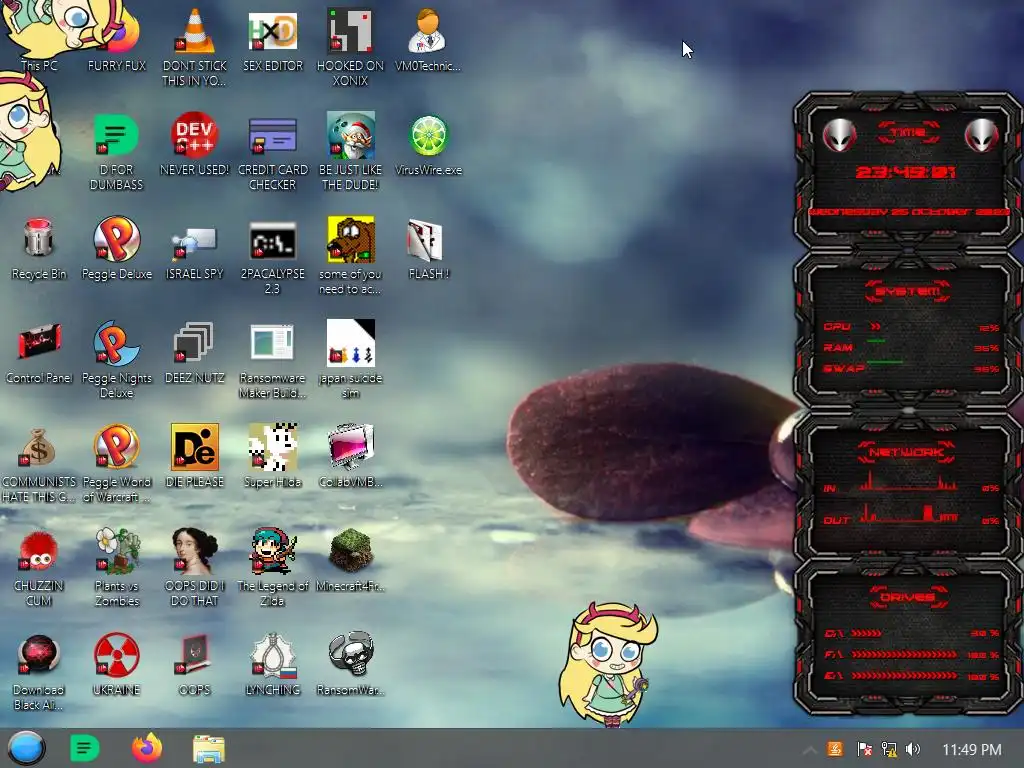Open the UKRAINE radiation icon
Screen dimensions: 1024x768
point(116,654)
